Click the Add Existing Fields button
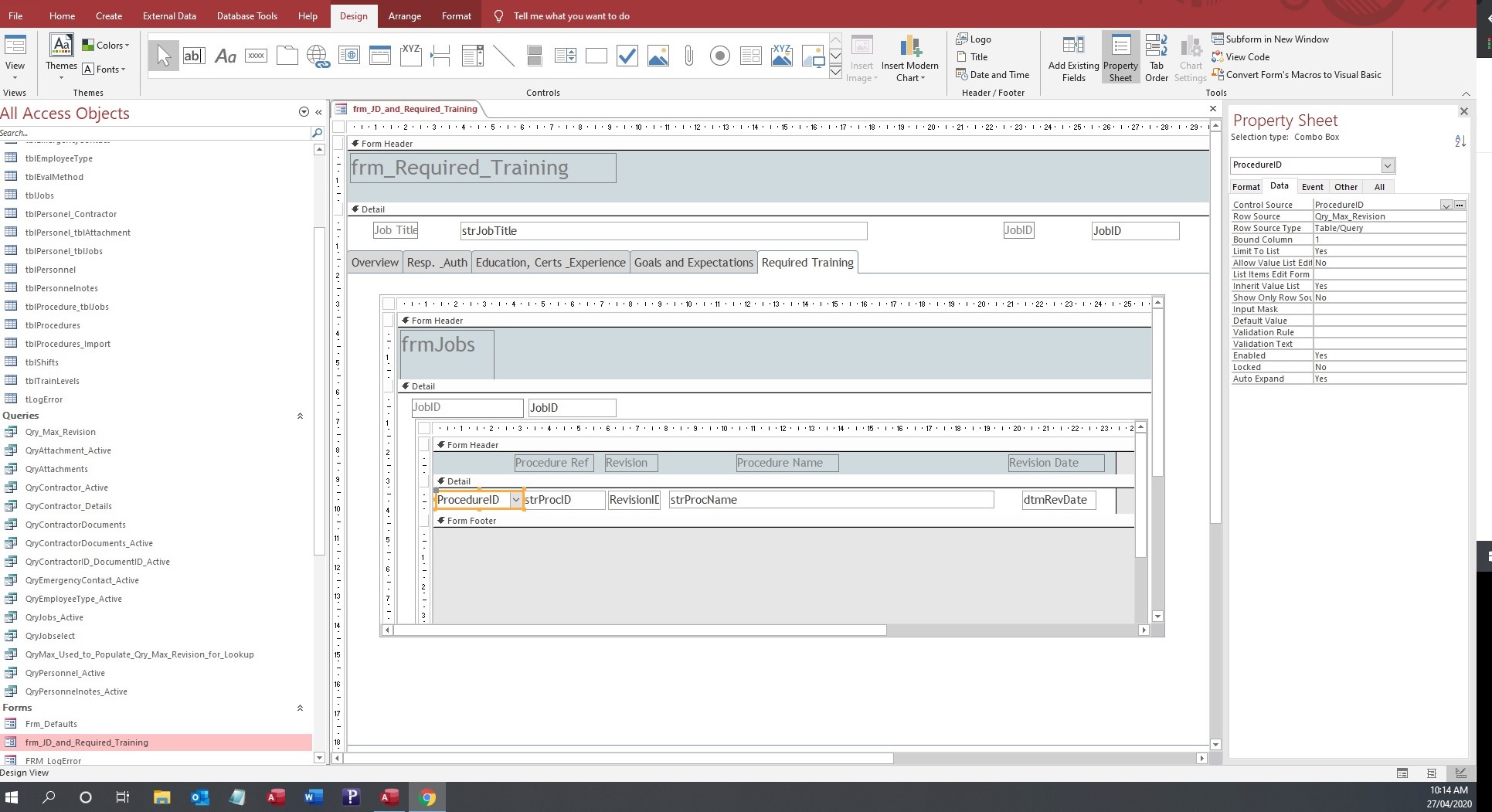The width and height of the screenshot is (1492, 812). click(1073, 59)
